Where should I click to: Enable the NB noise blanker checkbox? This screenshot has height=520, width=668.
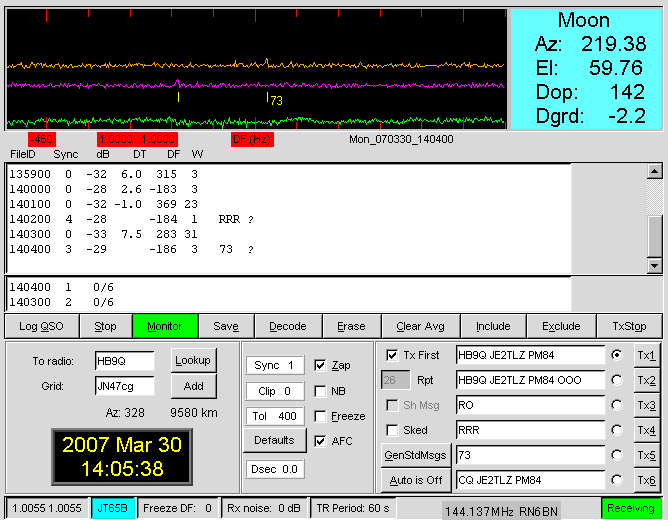tap(321, 391)
